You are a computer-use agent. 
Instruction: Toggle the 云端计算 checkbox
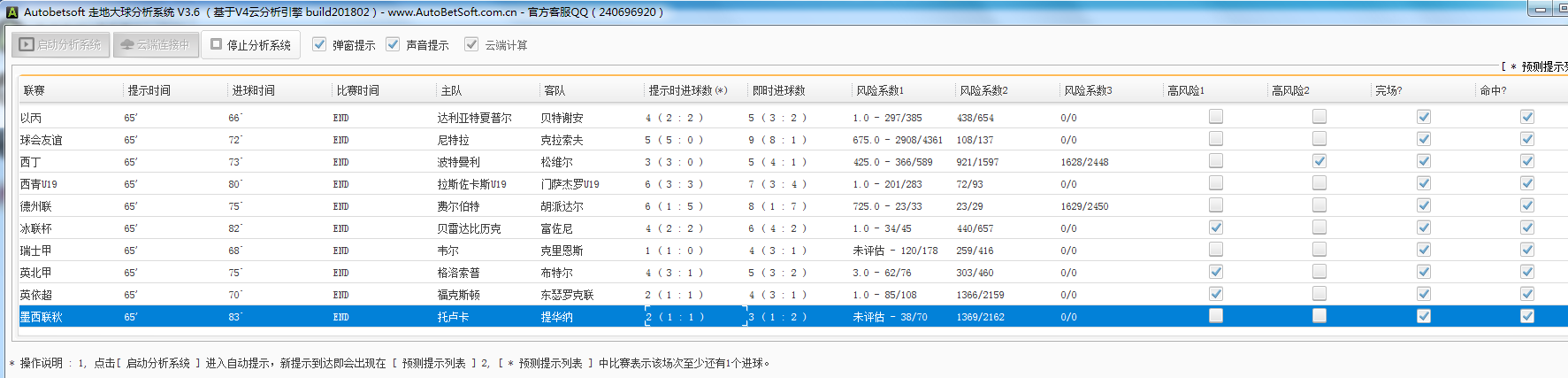point(472,44)
